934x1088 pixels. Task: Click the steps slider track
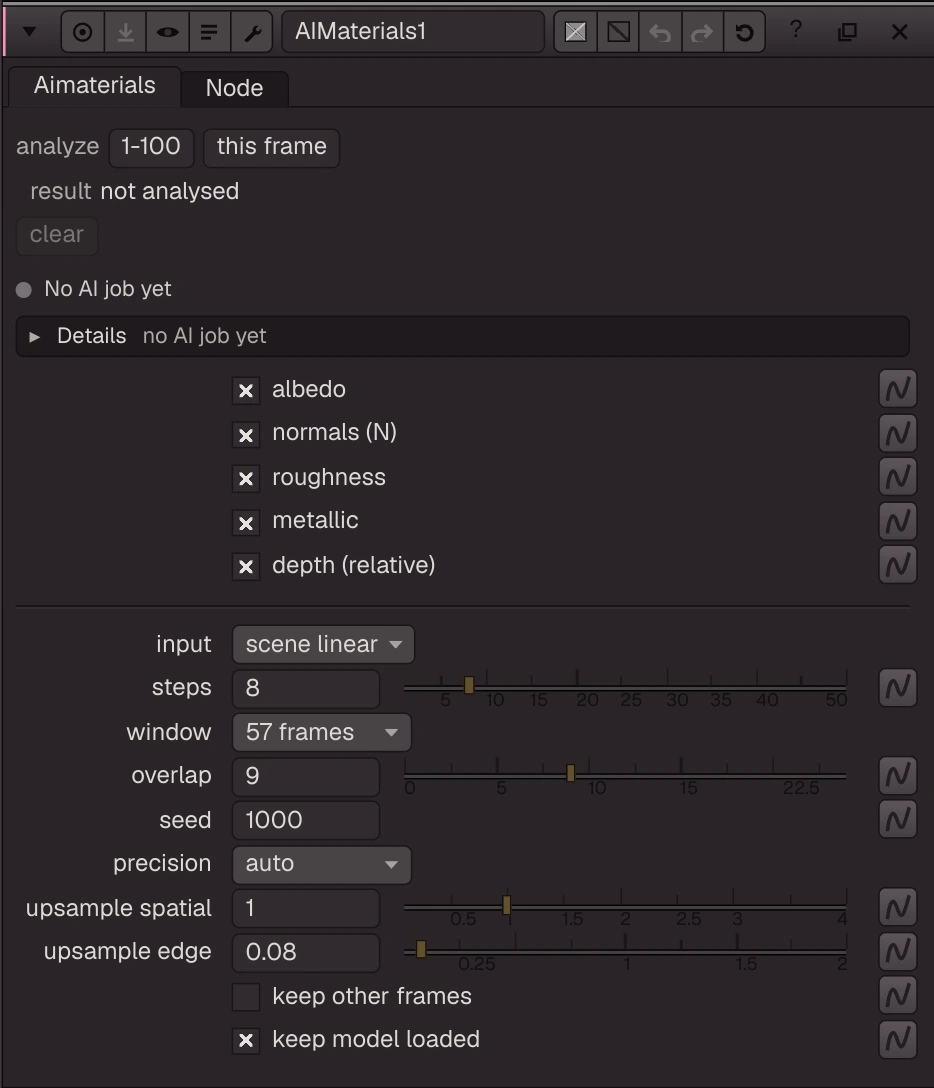pos(625,687)
